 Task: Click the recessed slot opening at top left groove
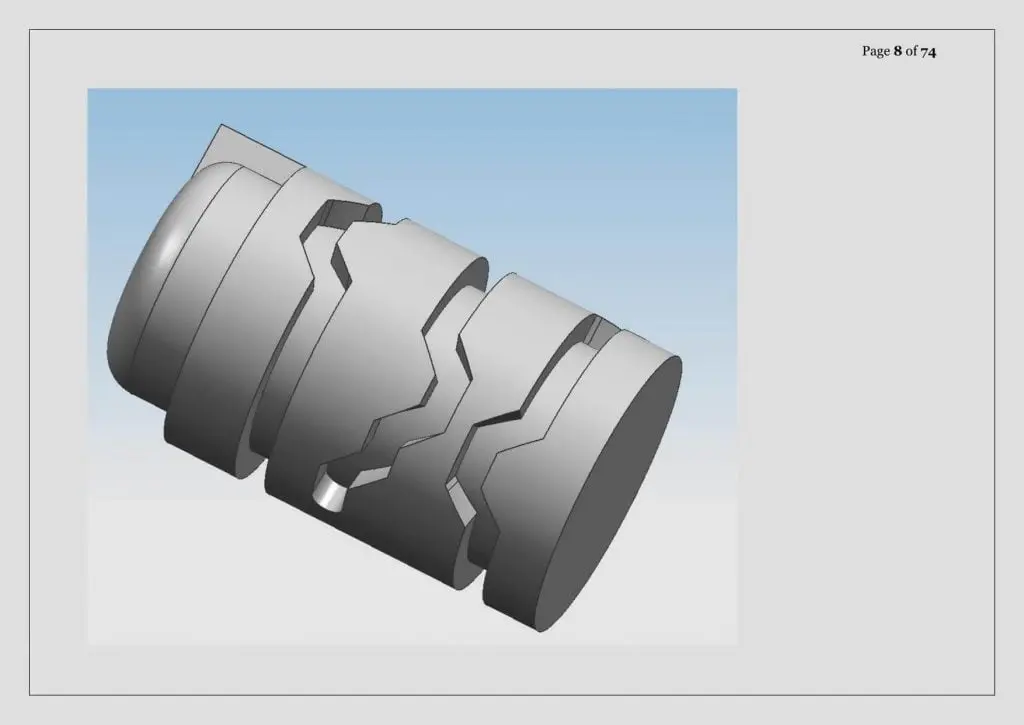tap(346, 214)
